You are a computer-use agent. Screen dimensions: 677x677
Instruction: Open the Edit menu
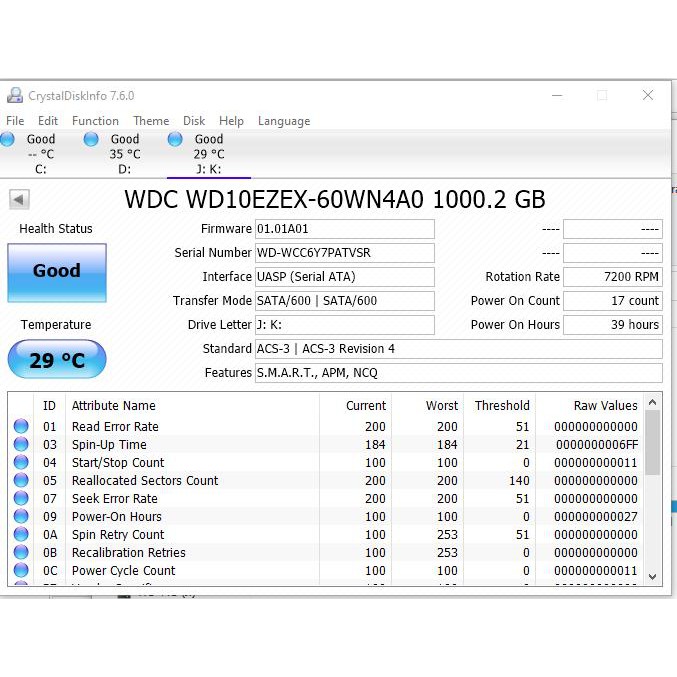pos(47,121)
